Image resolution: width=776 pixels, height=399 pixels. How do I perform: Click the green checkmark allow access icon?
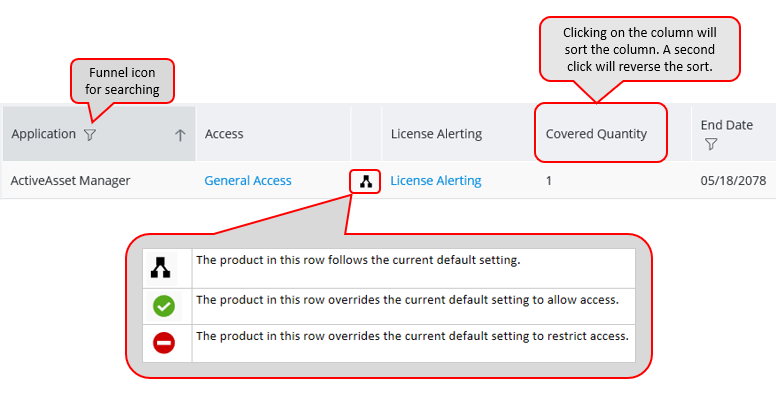tap(164, 306)
